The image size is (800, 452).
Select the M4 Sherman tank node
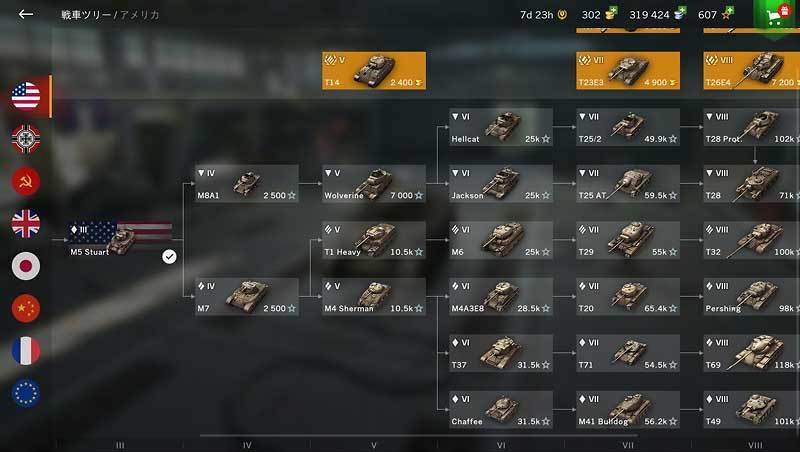(x=374, y=296)
